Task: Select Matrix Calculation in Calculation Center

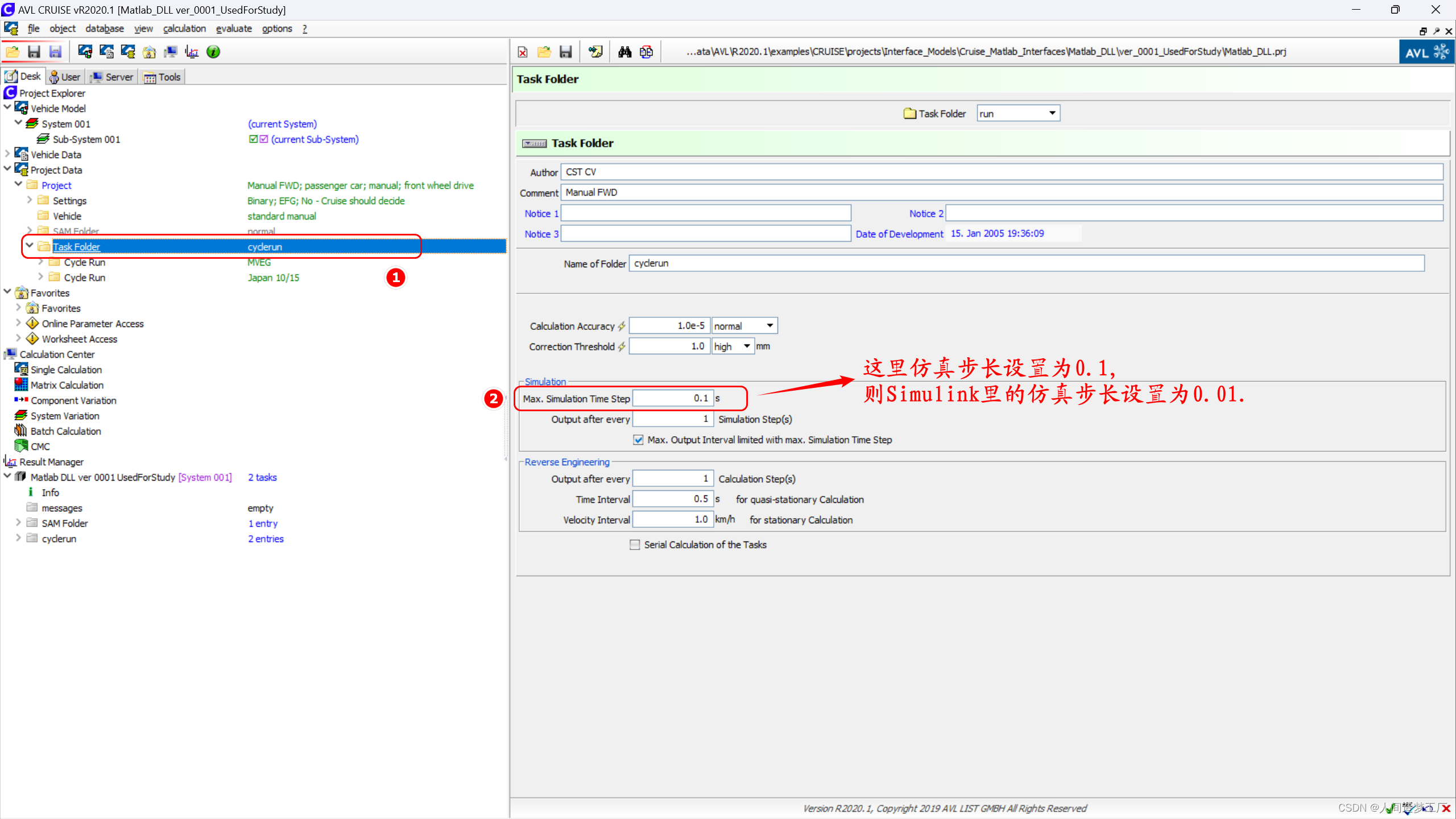Action: [67, 385]
